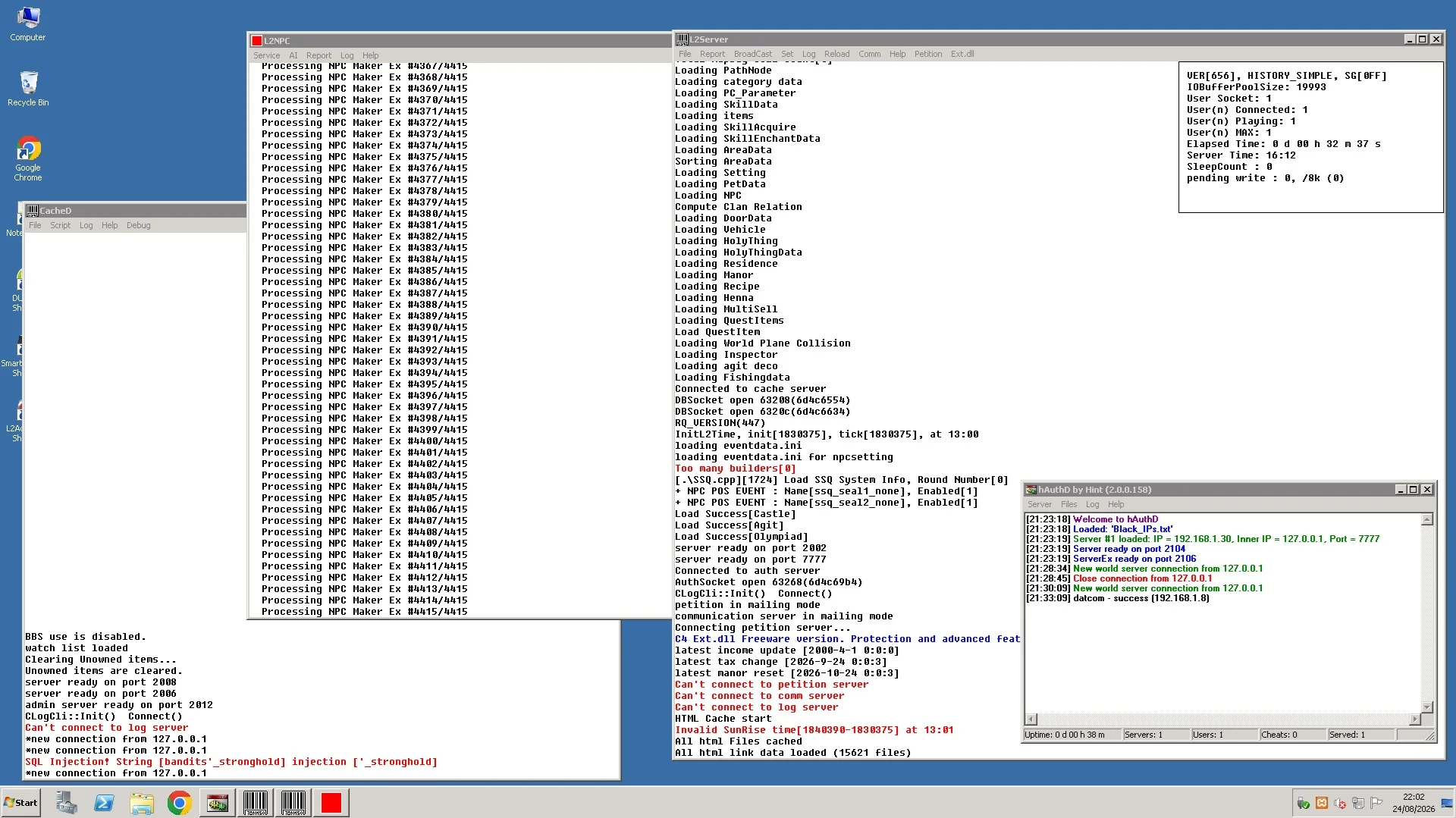Open the Files menu in hAuthD
The height and width of the screenshot is (818, 1456).
1068,504
